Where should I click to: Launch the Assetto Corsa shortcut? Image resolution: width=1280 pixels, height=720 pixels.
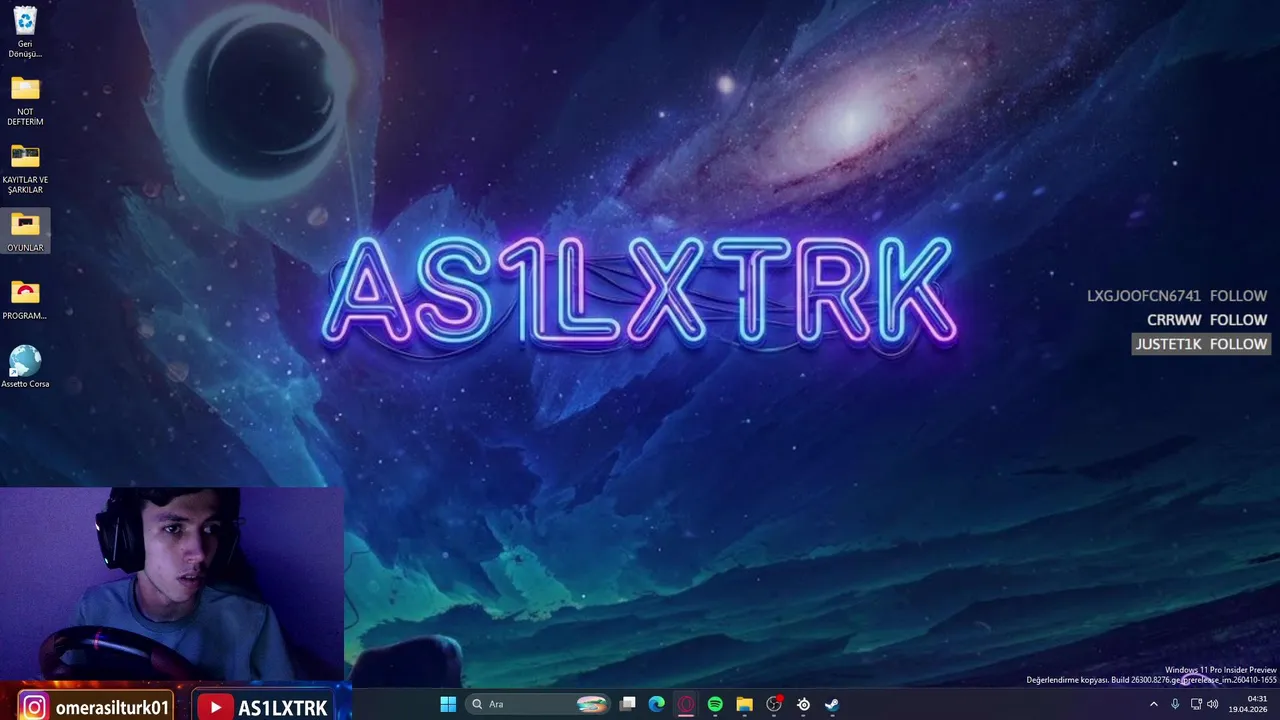click(x=25, y=367)
